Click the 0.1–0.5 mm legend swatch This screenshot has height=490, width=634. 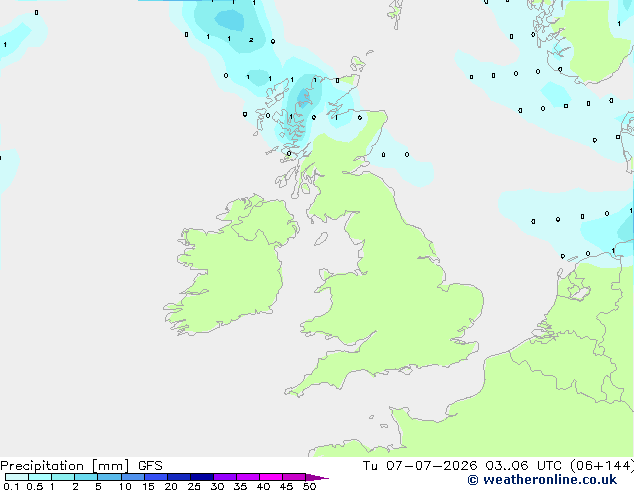pyautogui.click(x=17, y=477)
